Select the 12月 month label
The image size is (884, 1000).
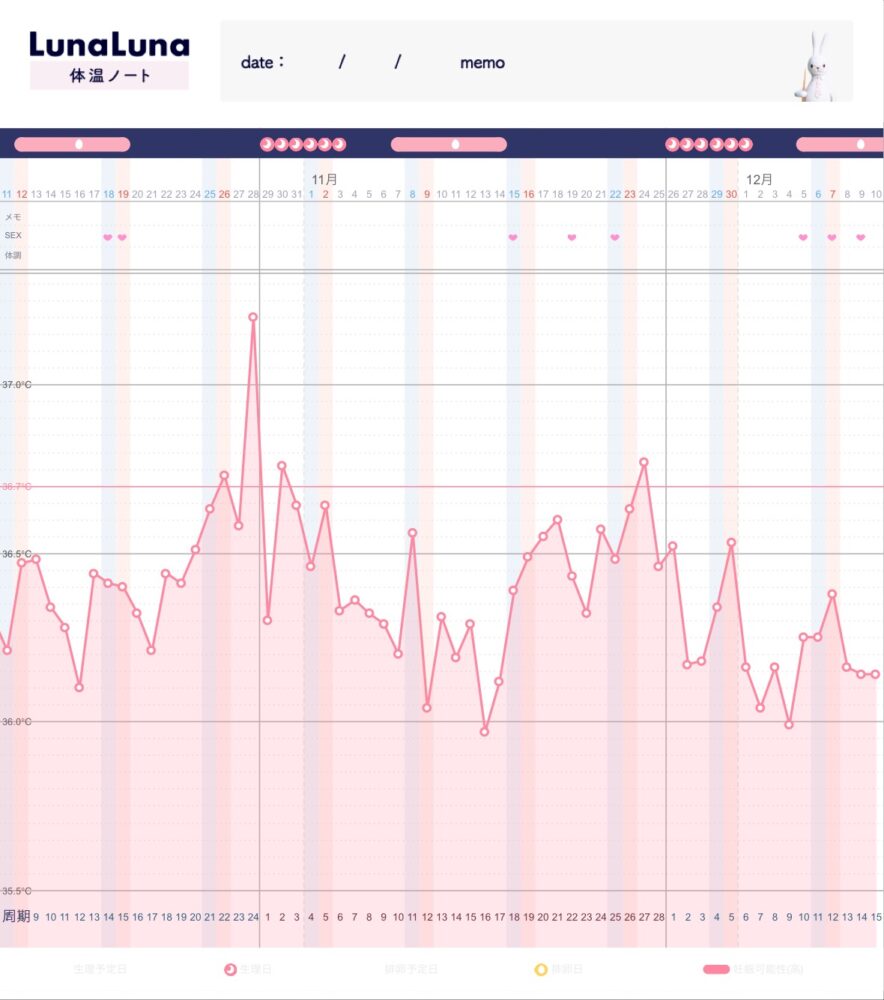click(x=759, y=179)
